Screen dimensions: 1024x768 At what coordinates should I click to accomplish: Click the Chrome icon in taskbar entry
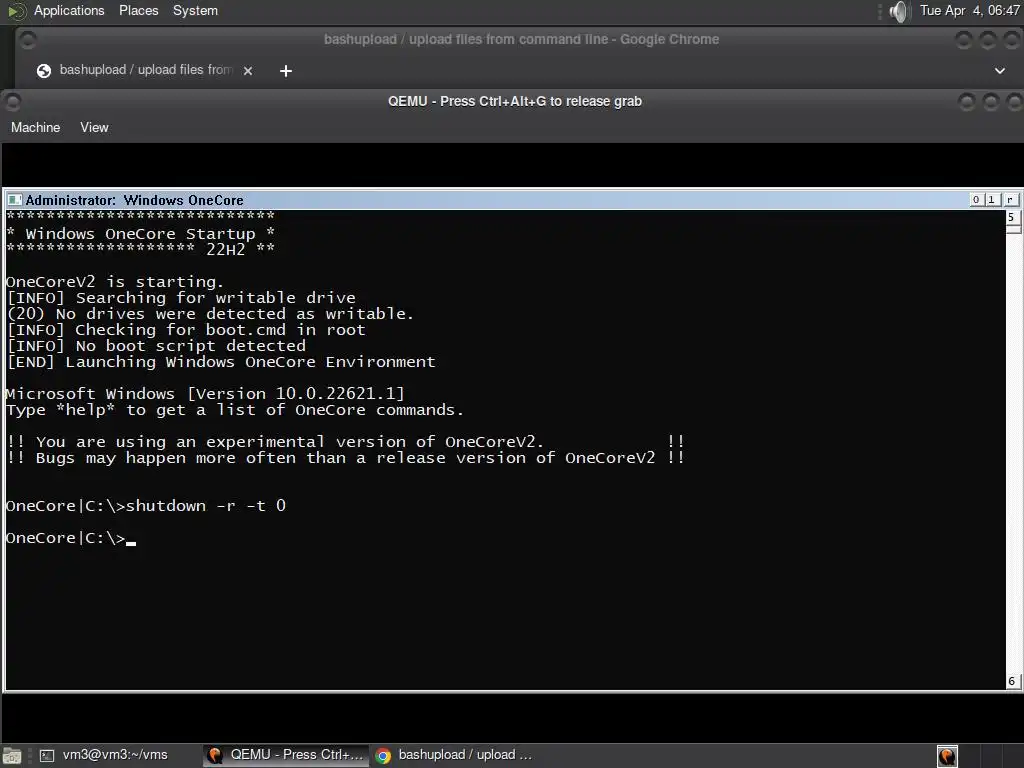click(x=383, y=756)
